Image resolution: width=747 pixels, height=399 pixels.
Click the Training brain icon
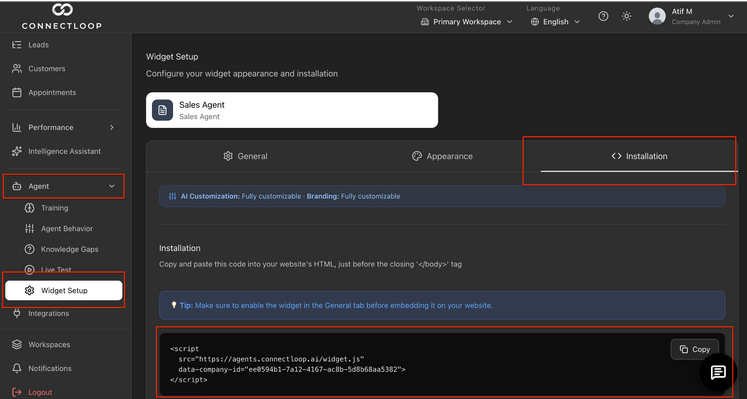(30, 208)
